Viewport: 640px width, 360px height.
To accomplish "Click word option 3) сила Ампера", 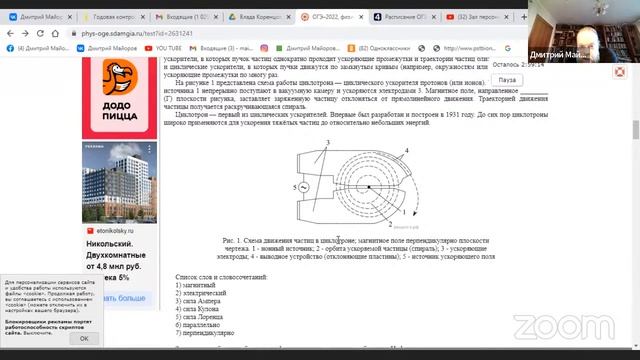I will point(198,301).
